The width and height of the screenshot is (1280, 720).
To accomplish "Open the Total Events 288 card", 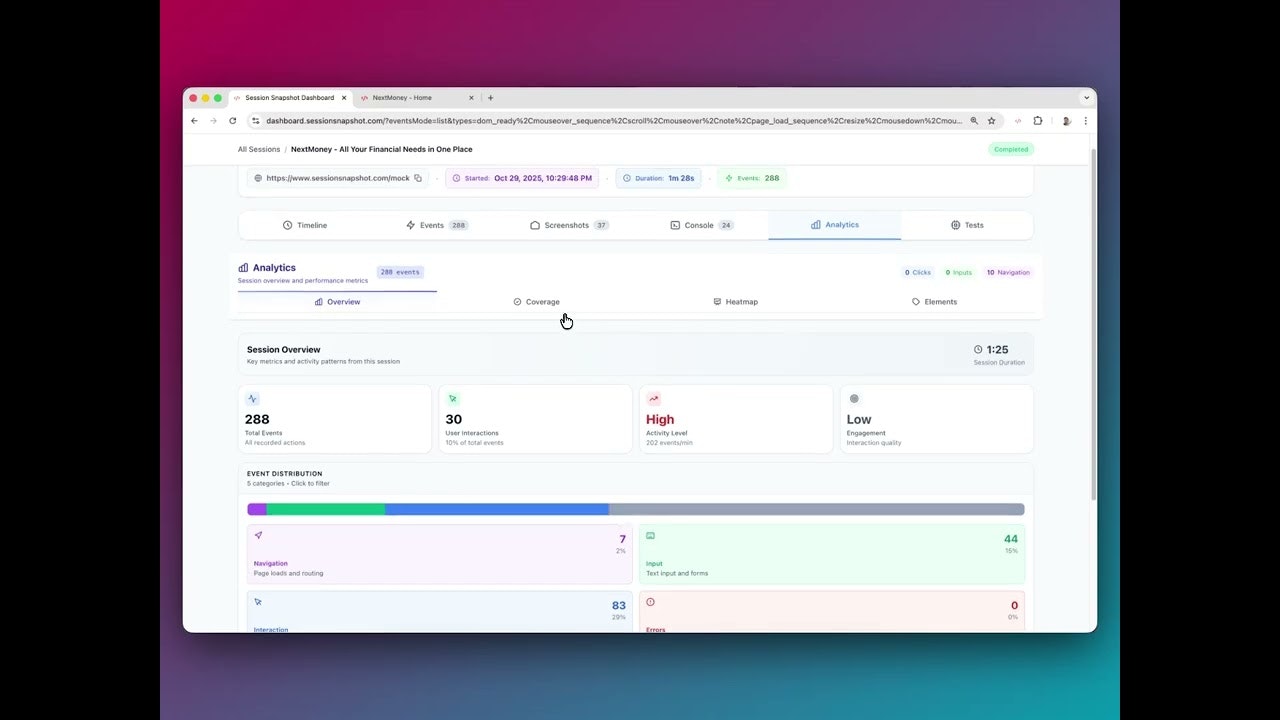I will click(x=335, y=419).
